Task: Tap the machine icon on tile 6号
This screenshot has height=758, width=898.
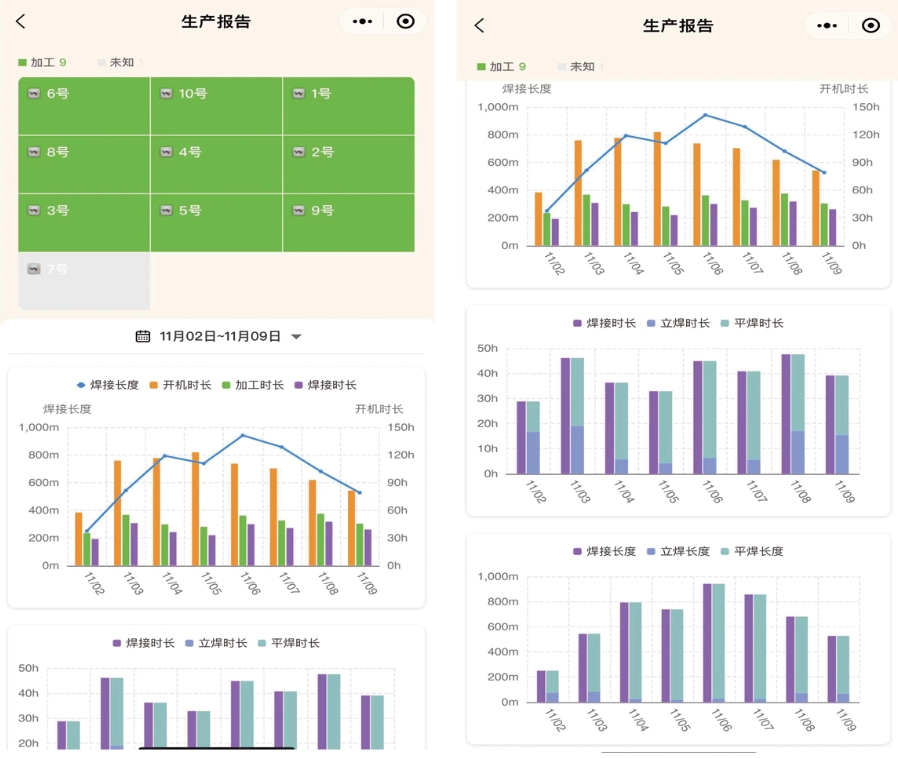Action: coord(33,93)
